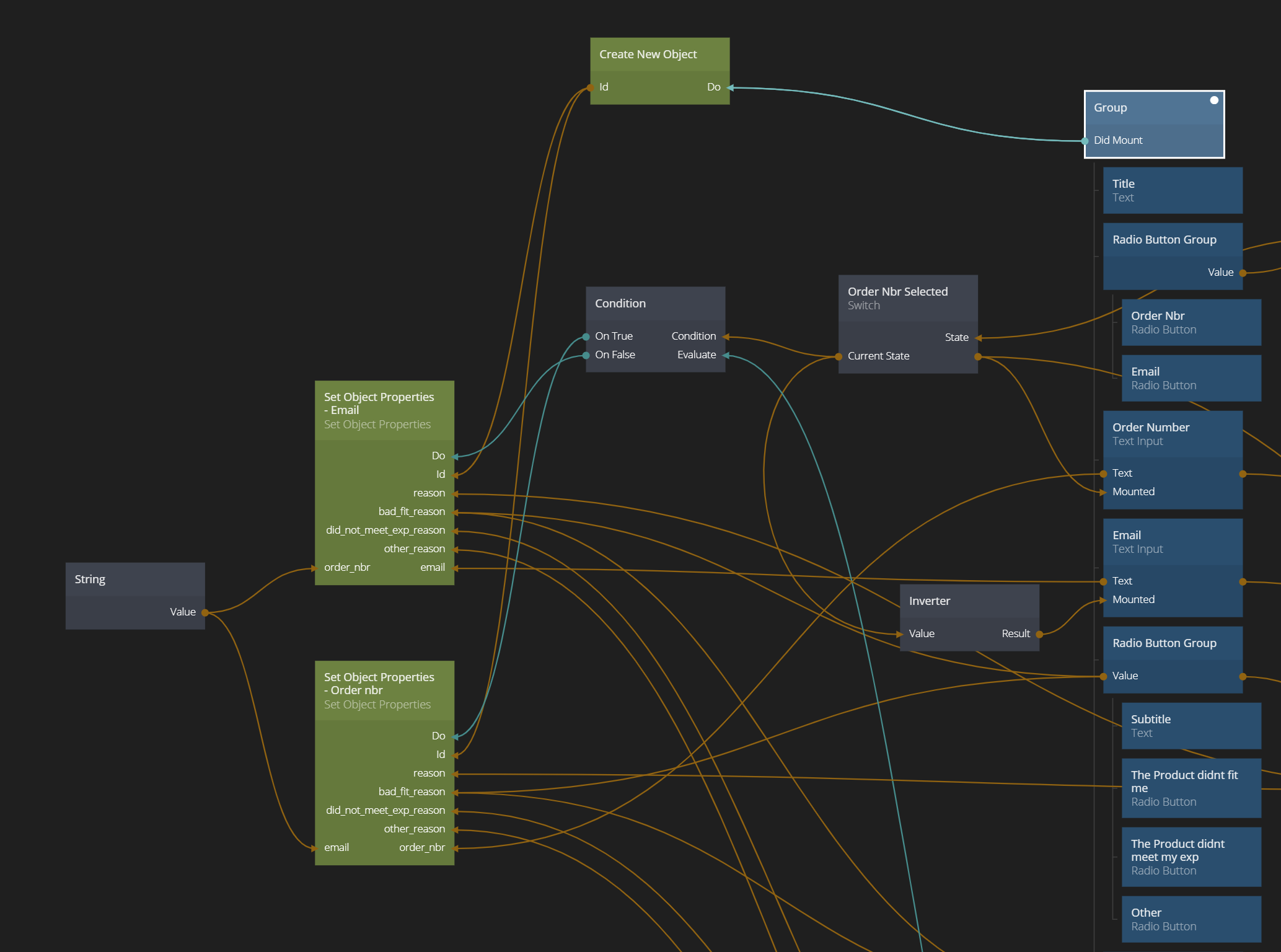
Task: Select the Order Nbr Selected Switch node
Action: tap(907, 298)
